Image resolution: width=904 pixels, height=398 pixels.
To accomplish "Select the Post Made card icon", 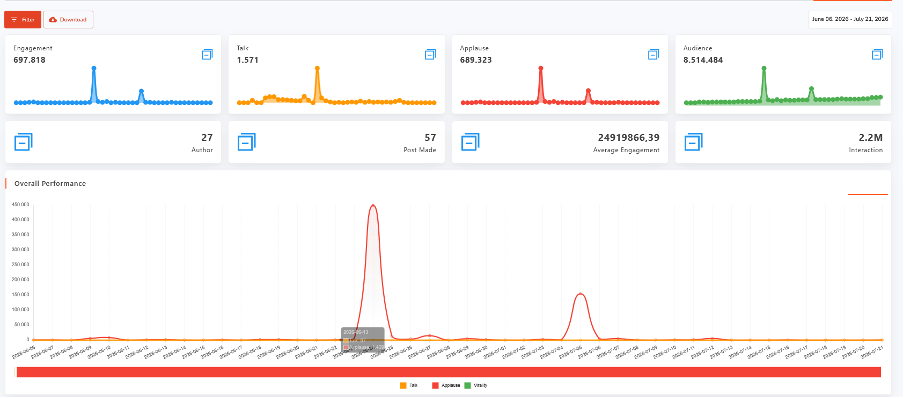I will pyautogui.click(x=247, y=141).
